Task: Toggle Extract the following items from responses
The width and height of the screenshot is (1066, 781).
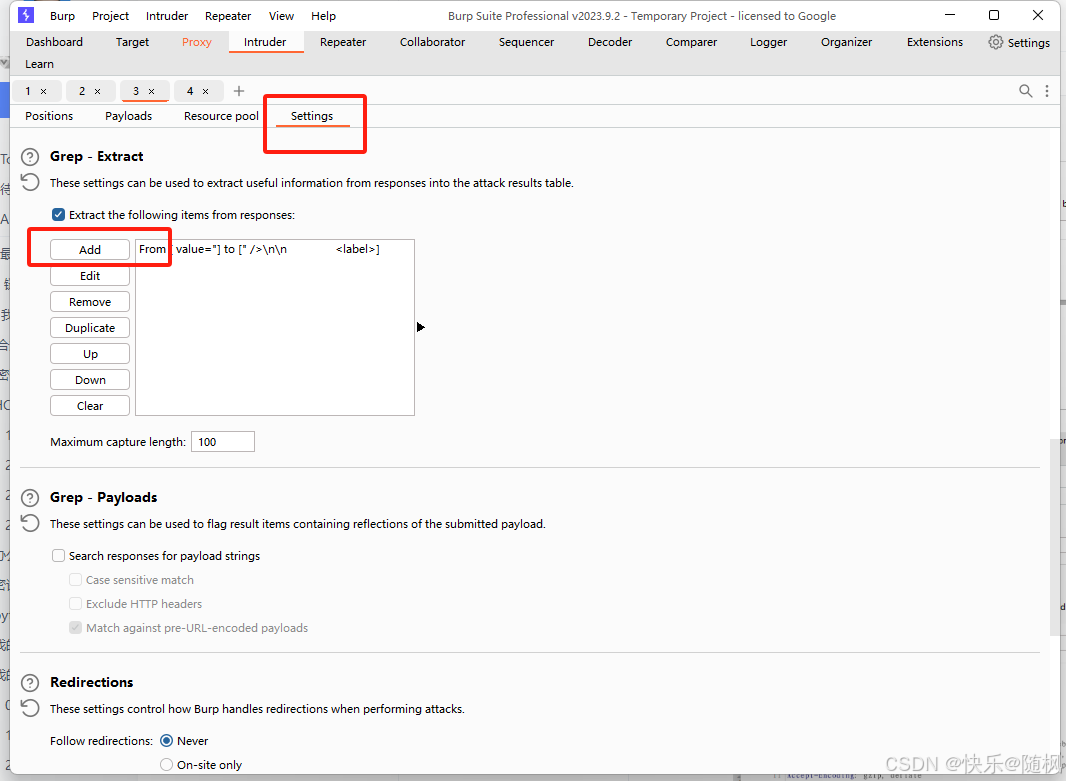Action: 58,215
